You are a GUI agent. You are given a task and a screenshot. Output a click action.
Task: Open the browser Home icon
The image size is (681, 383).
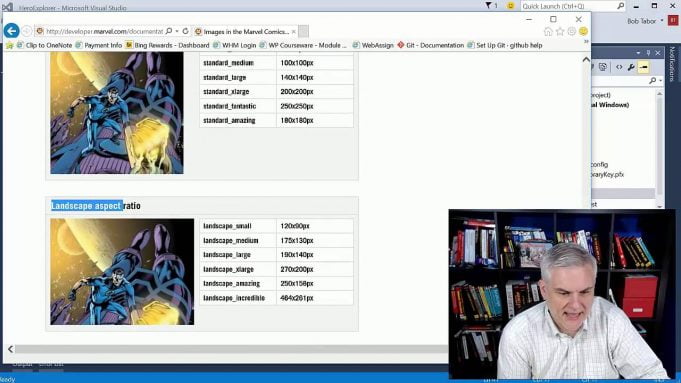tap(548, 31)
